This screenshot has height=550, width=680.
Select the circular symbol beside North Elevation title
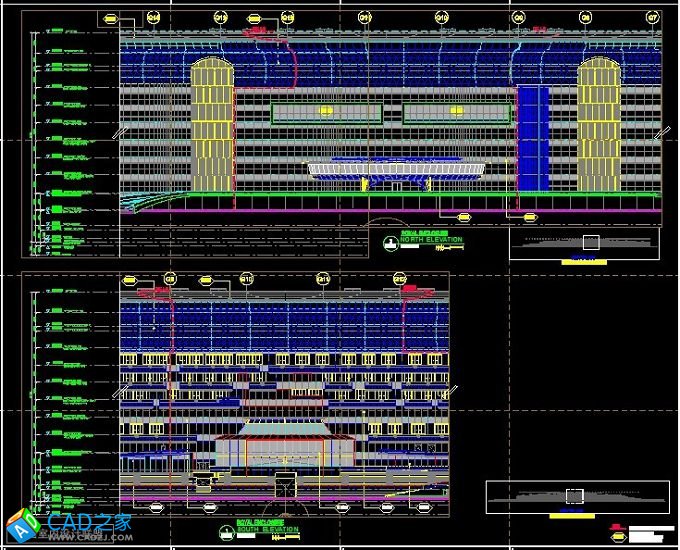pyautogui.click(x=390, y=240)
